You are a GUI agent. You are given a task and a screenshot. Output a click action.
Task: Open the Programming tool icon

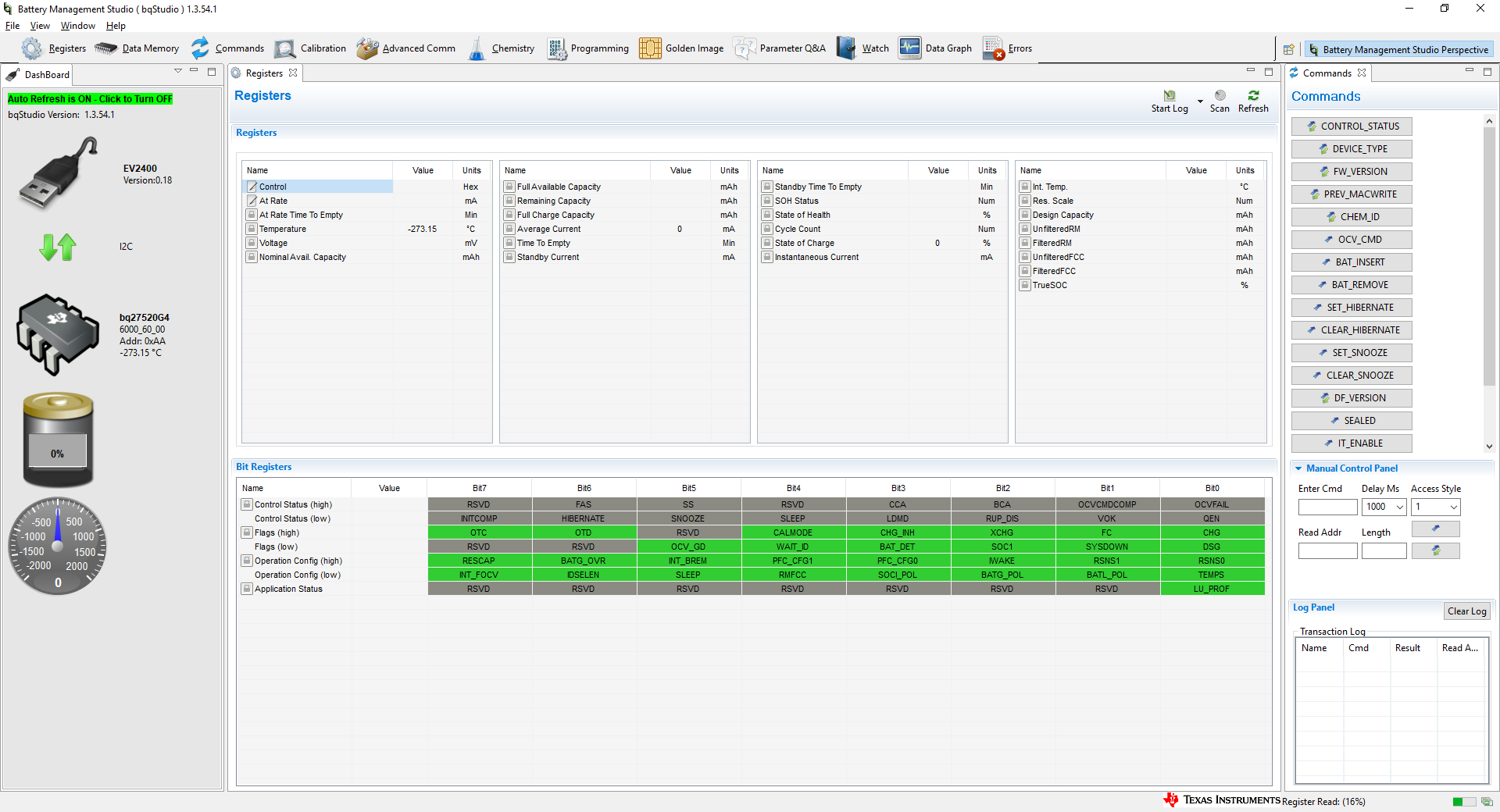click(x=556, y=48)
